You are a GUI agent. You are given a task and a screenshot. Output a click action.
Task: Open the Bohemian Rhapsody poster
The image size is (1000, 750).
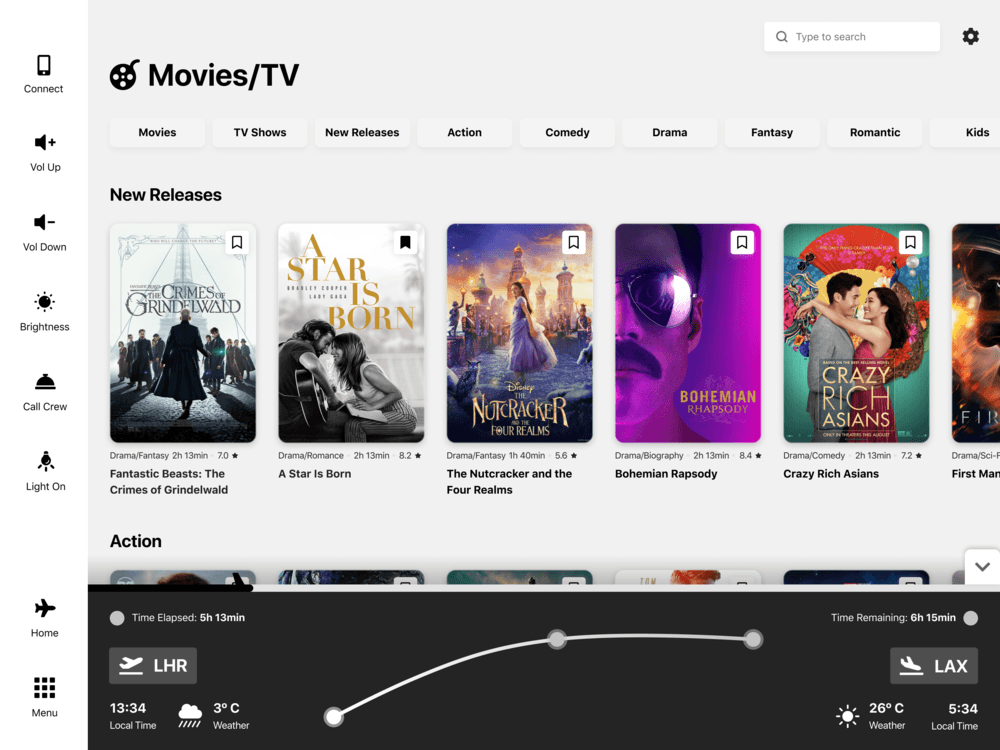click(x=688, y=333)
